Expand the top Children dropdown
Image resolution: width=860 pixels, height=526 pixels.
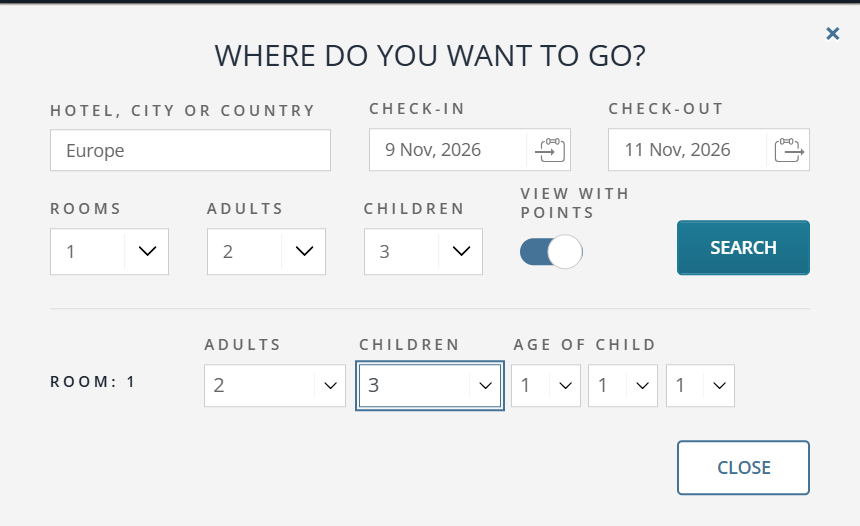(x=423, y=252)
